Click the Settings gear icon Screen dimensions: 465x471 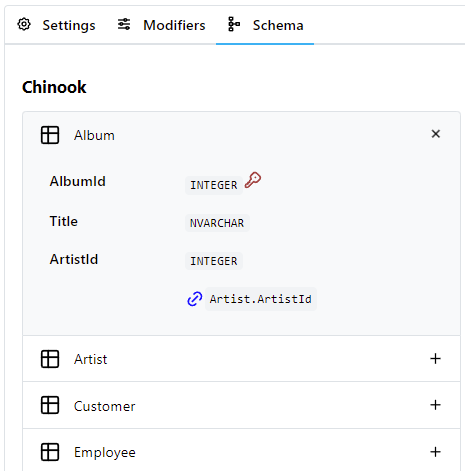click(24, 25)
